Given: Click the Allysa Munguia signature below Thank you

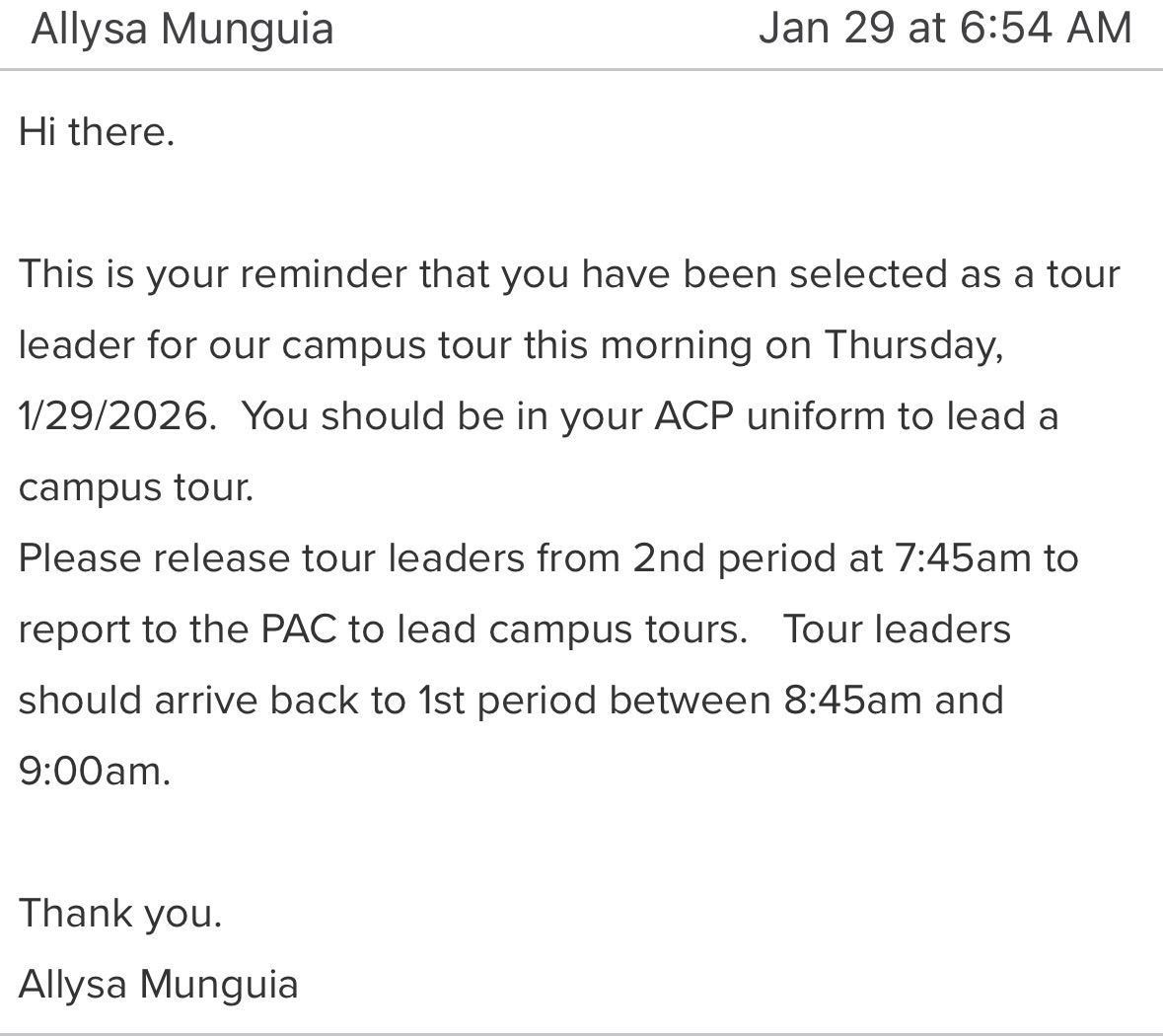Looking at the screenshot, I should point(158,984).
